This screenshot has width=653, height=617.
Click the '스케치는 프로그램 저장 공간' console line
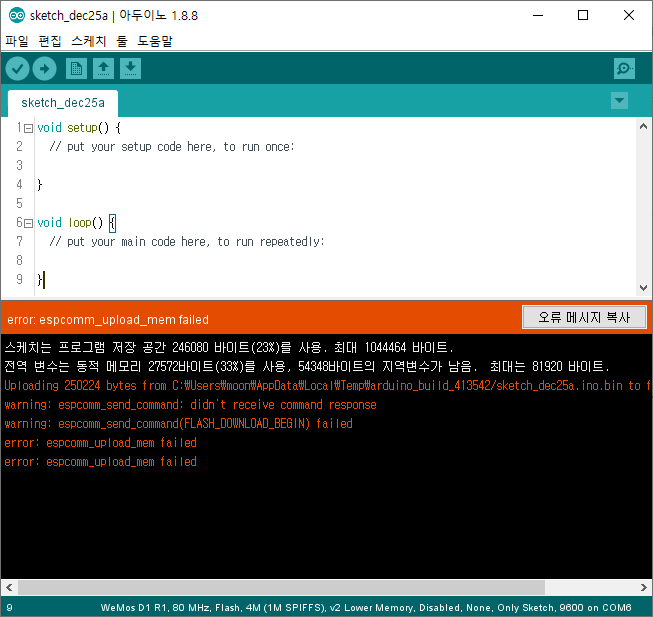pyautogui.click(x=229, y=347)
